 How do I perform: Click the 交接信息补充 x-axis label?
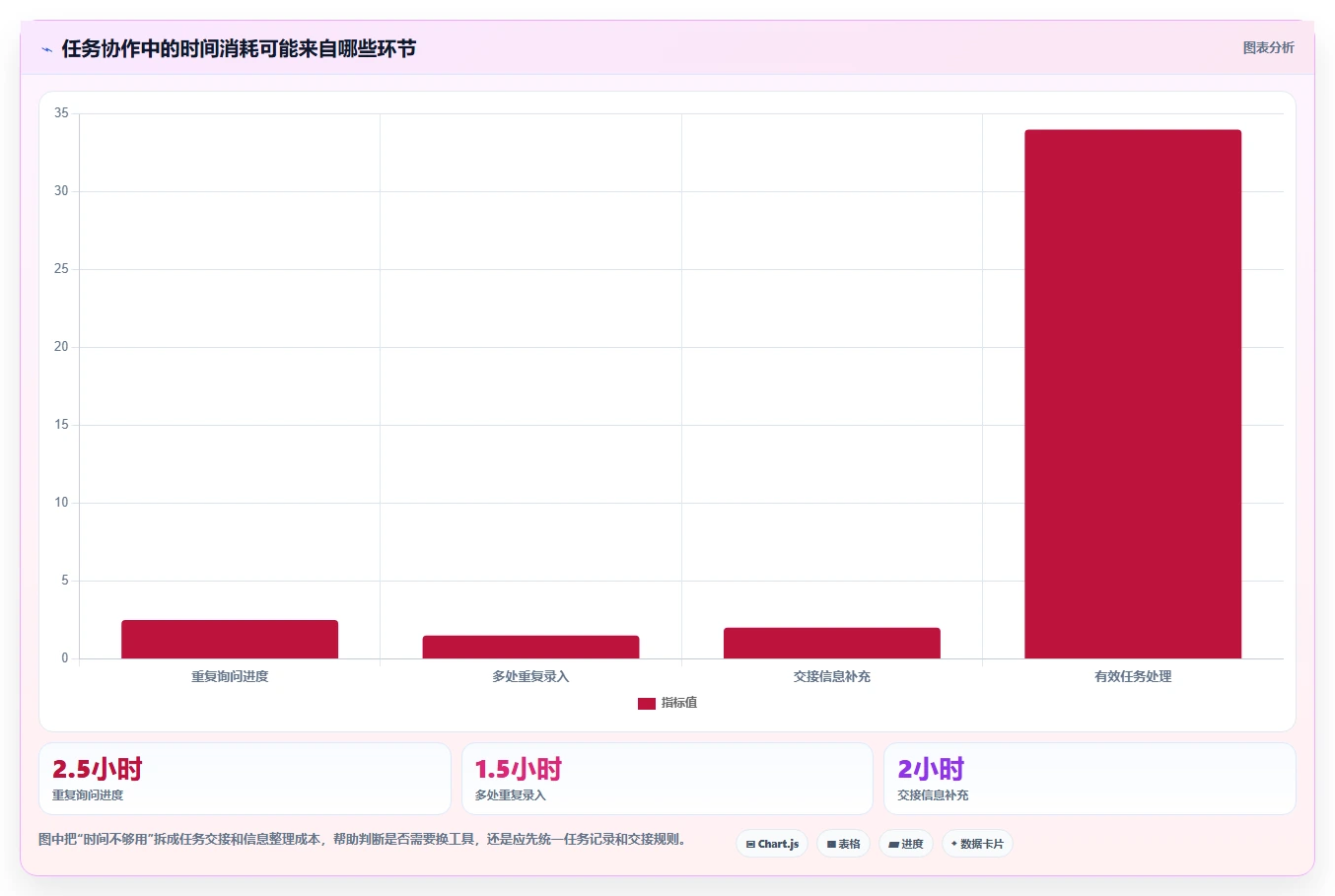click(x=832, y=676)
